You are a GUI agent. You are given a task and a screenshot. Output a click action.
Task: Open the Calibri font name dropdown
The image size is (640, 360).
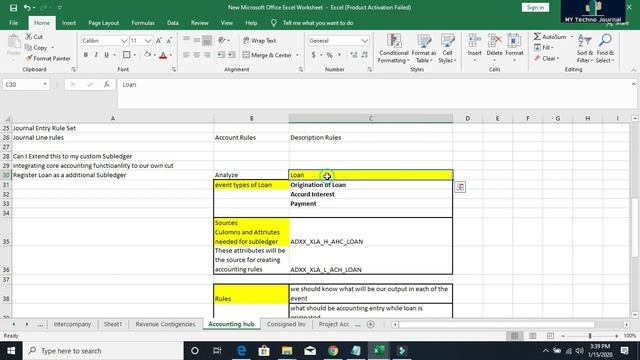pyautogui.click(x=124, y=41)
